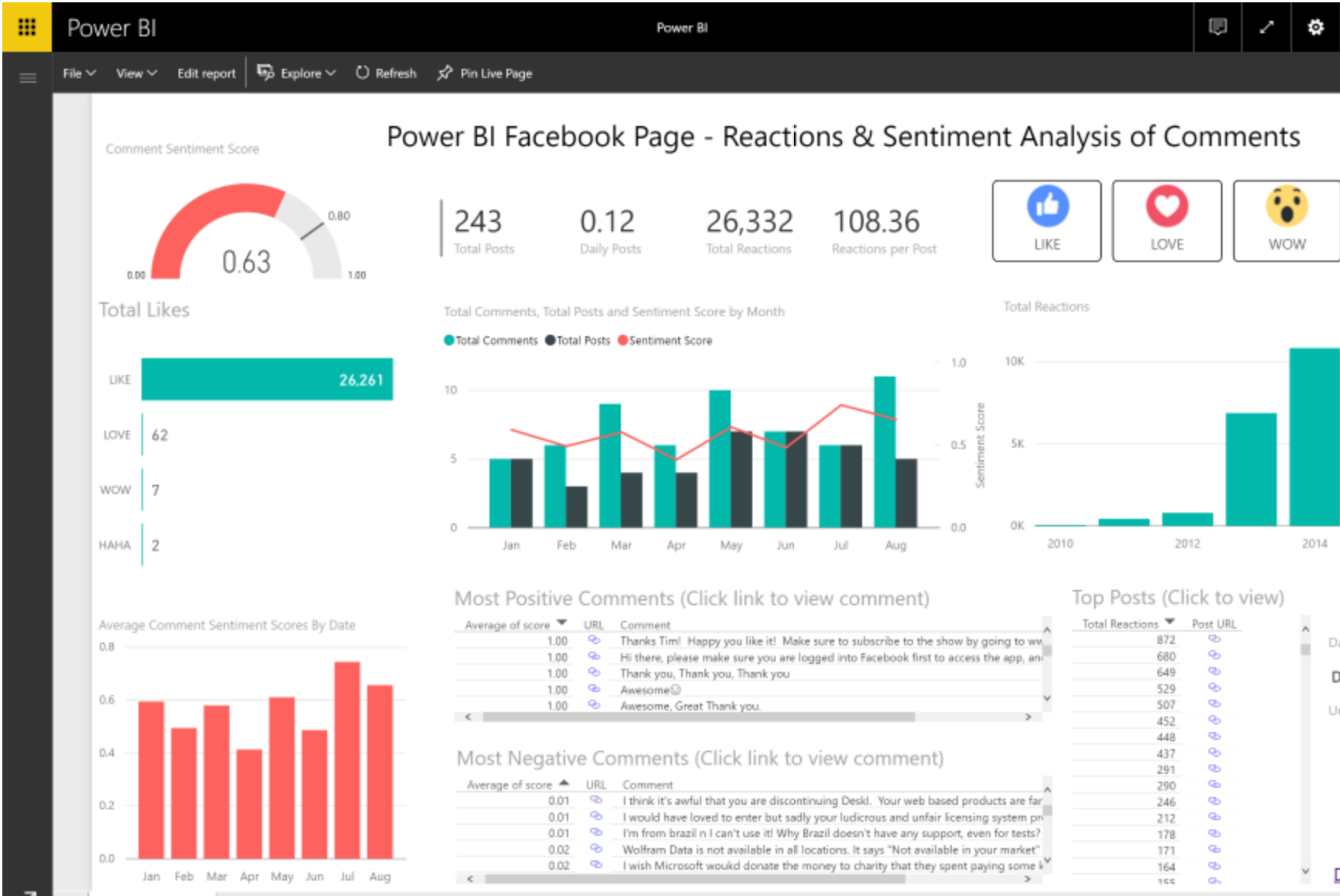1340x896 pixels.
Task: Click the Power BI logo text
Action: point(112,29)
